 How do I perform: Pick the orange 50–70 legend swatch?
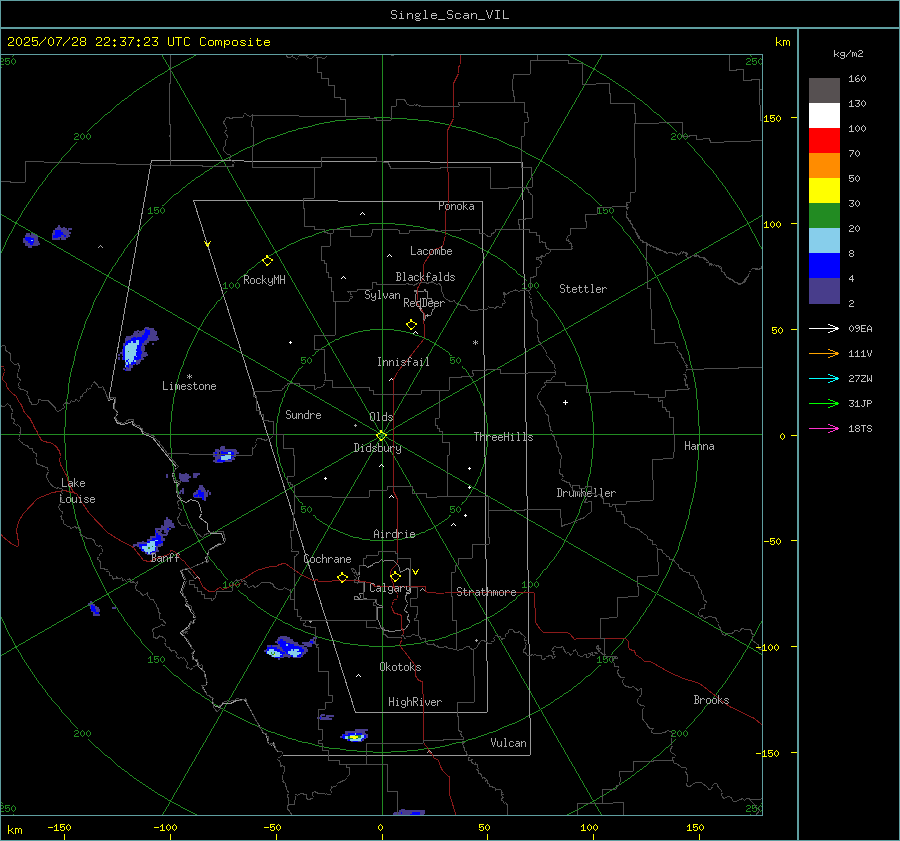point(824,166)
